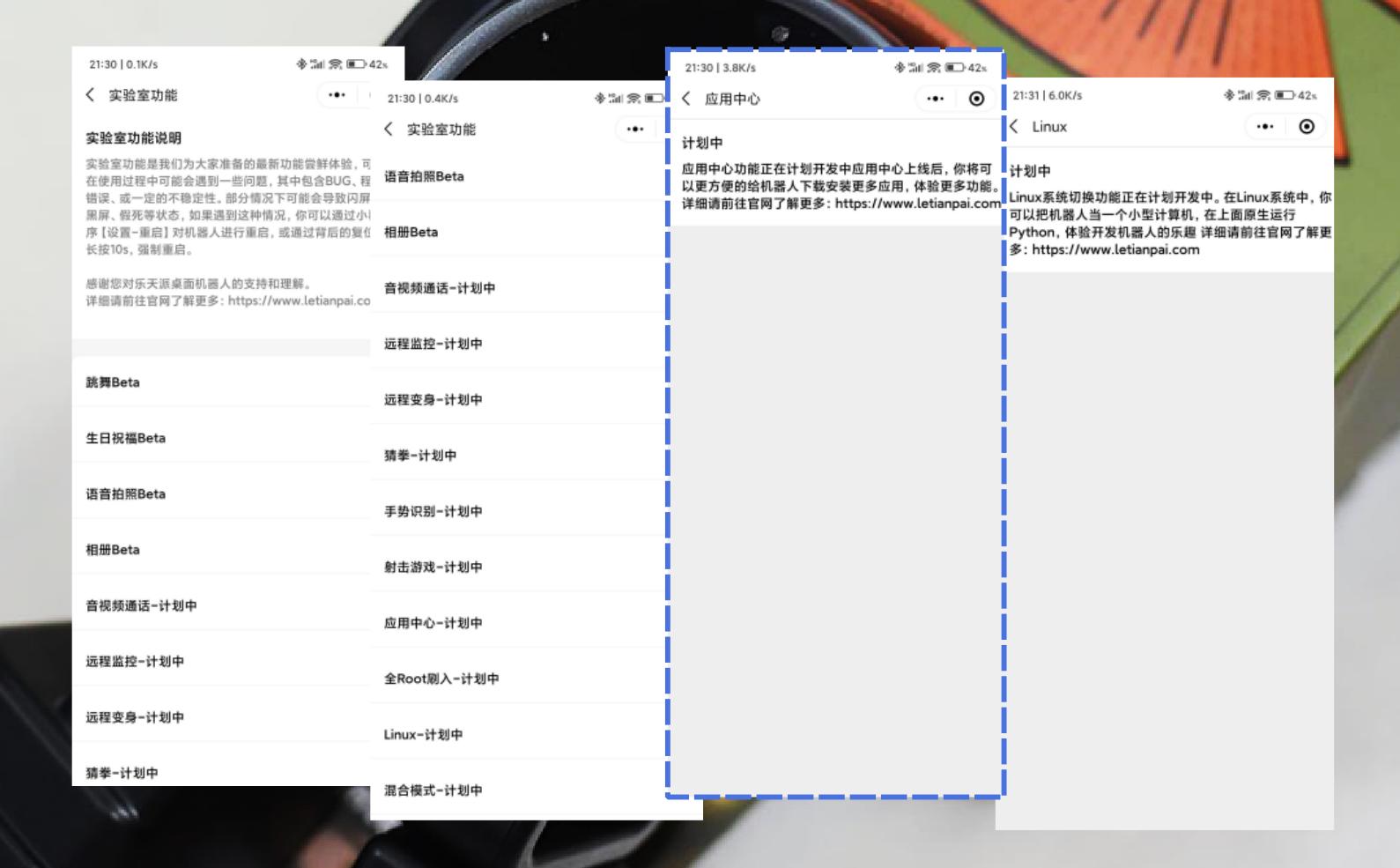Click the Wi-Fi icon on the 0.1K/s screen
1400x868 pixels.
click(x=336, y=64)
